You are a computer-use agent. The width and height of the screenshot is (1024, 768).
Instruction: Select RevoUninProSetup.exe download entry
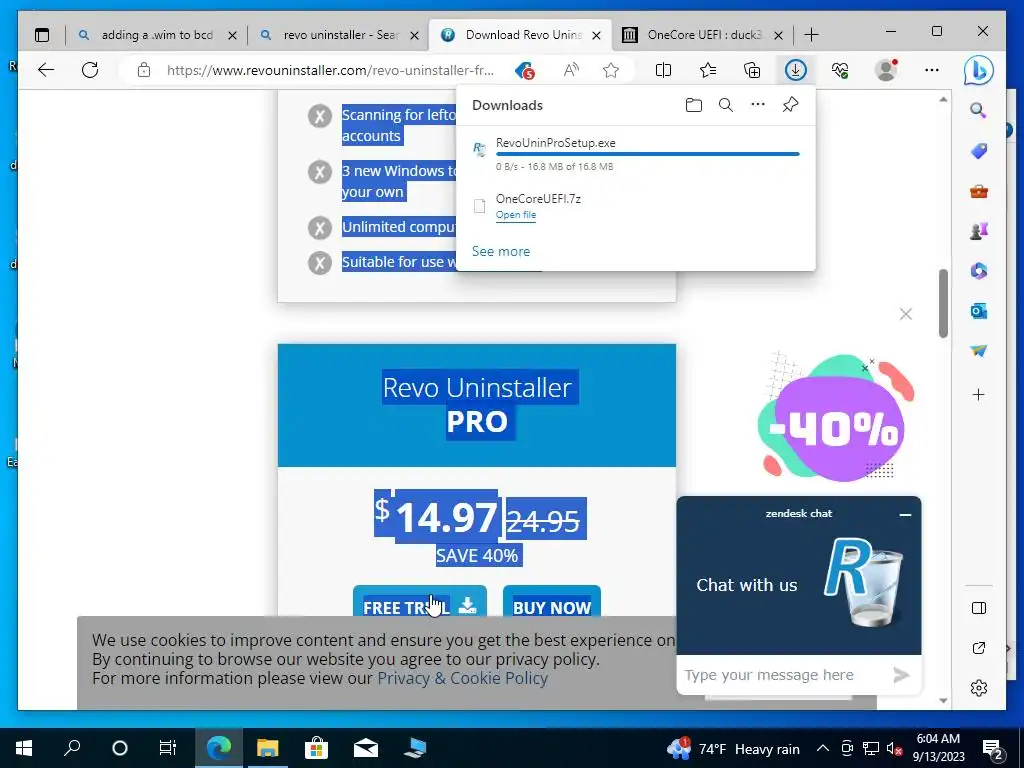tap(635, 154)
